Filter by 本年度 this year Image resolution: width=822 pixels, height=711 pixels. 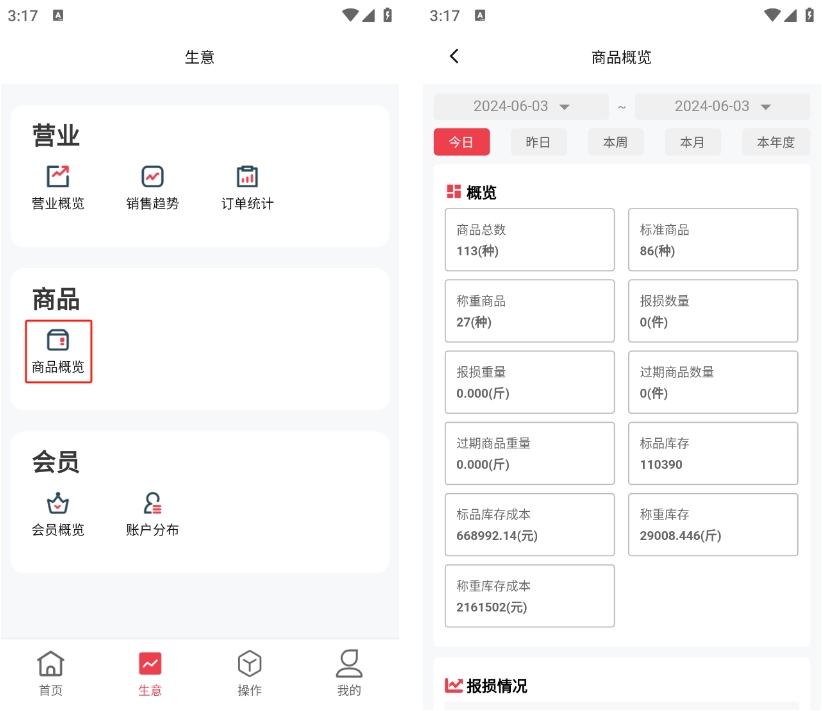(775, 142)
